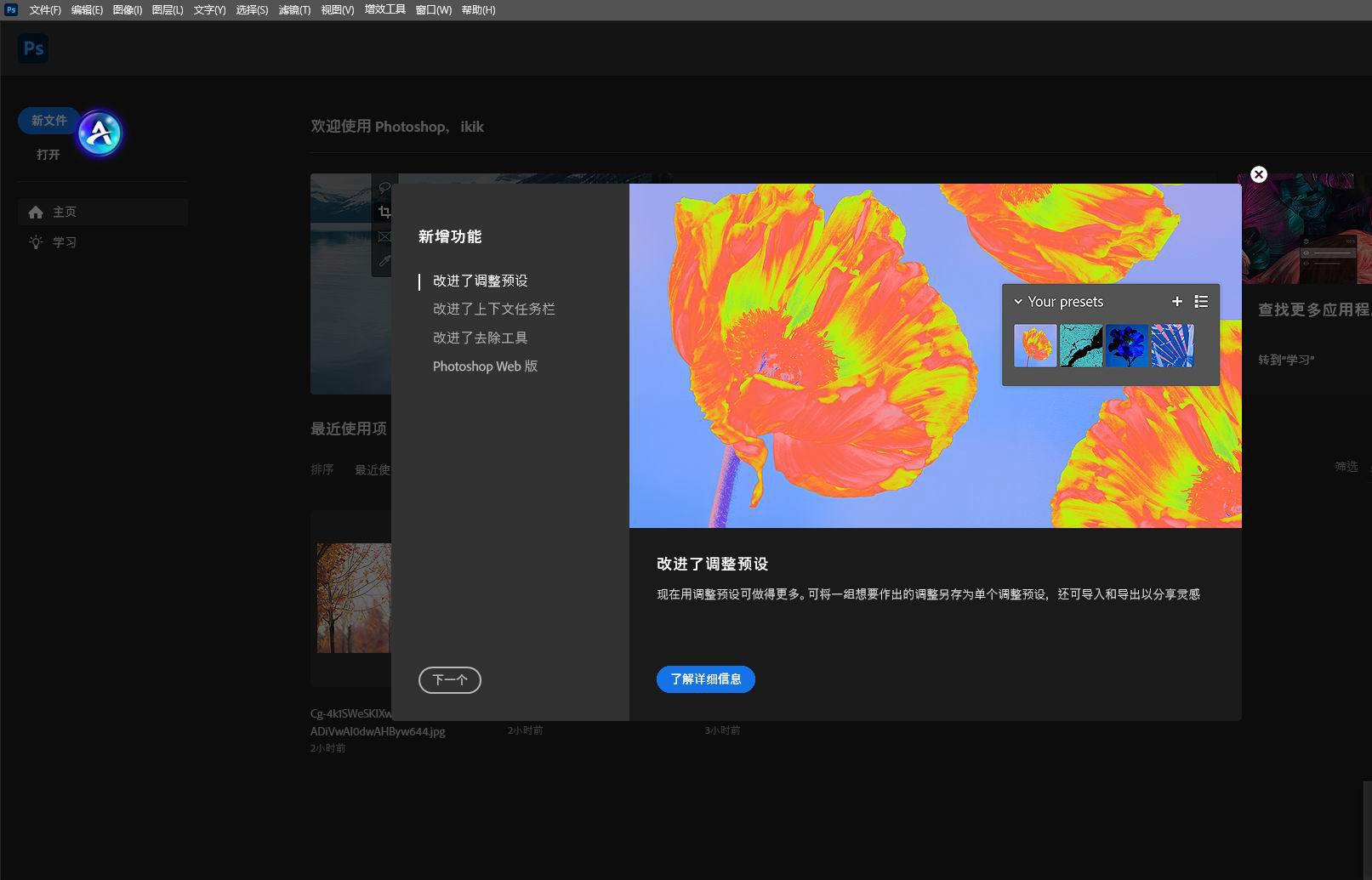Open the 视图(V) menu
Image resolution: width=1372 pixels, height=880 pixels.
[x=338, y=10]
